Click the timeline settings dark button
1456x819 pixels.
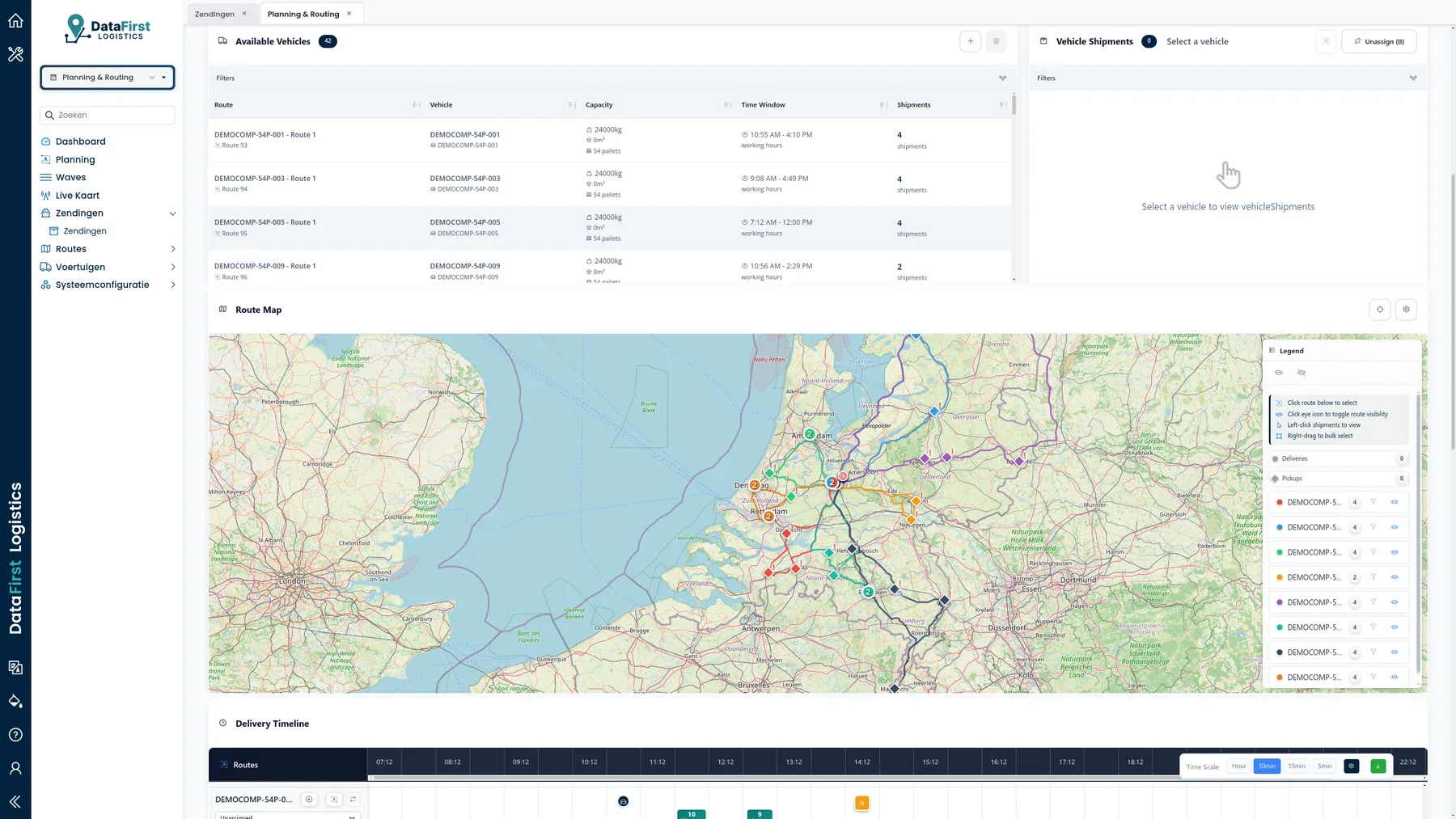(x=1351, y=766)
